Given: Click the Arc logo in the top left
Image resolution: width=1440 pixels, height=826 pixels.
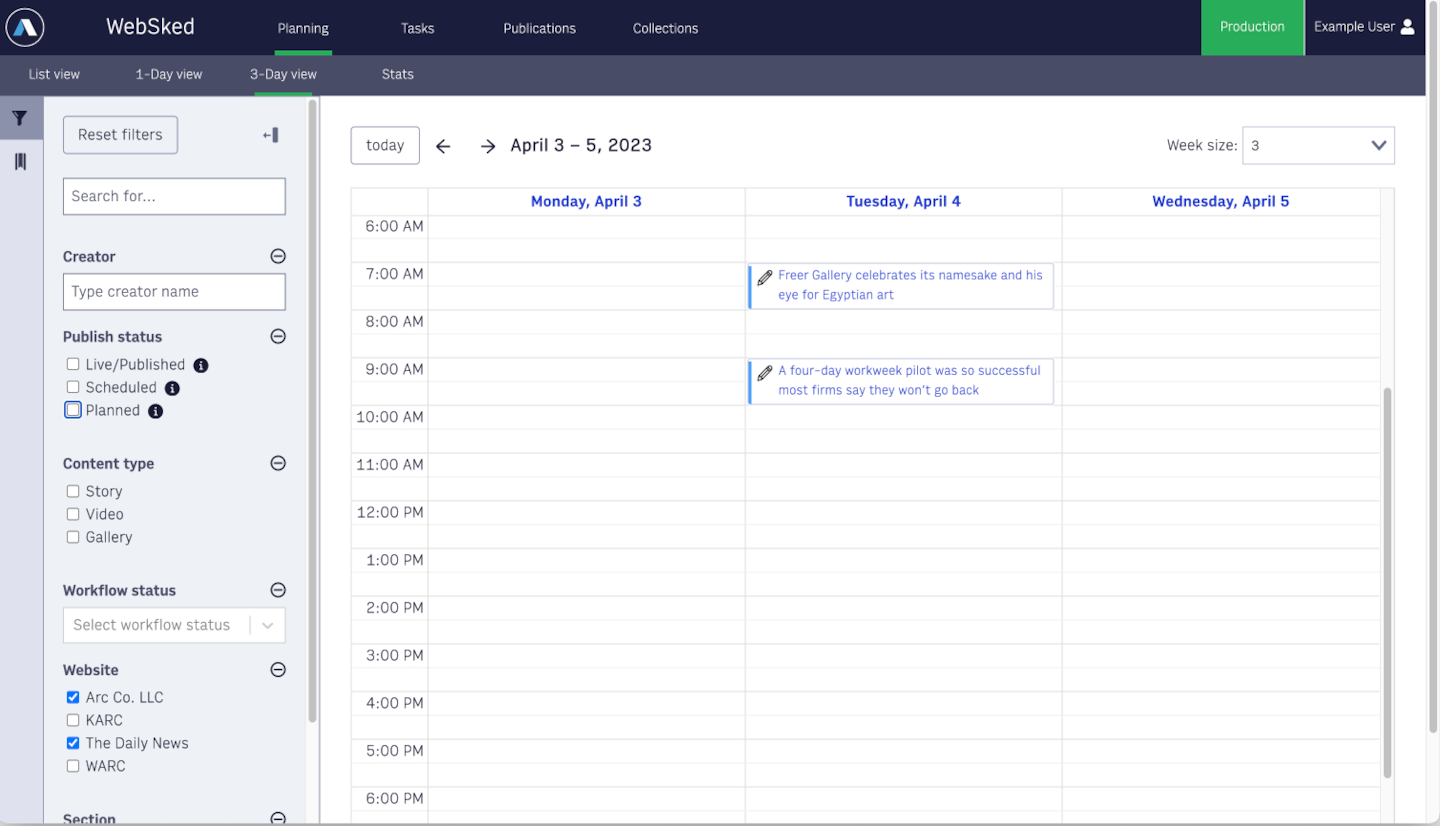Looking at the screenshot, I should point(24,27).
